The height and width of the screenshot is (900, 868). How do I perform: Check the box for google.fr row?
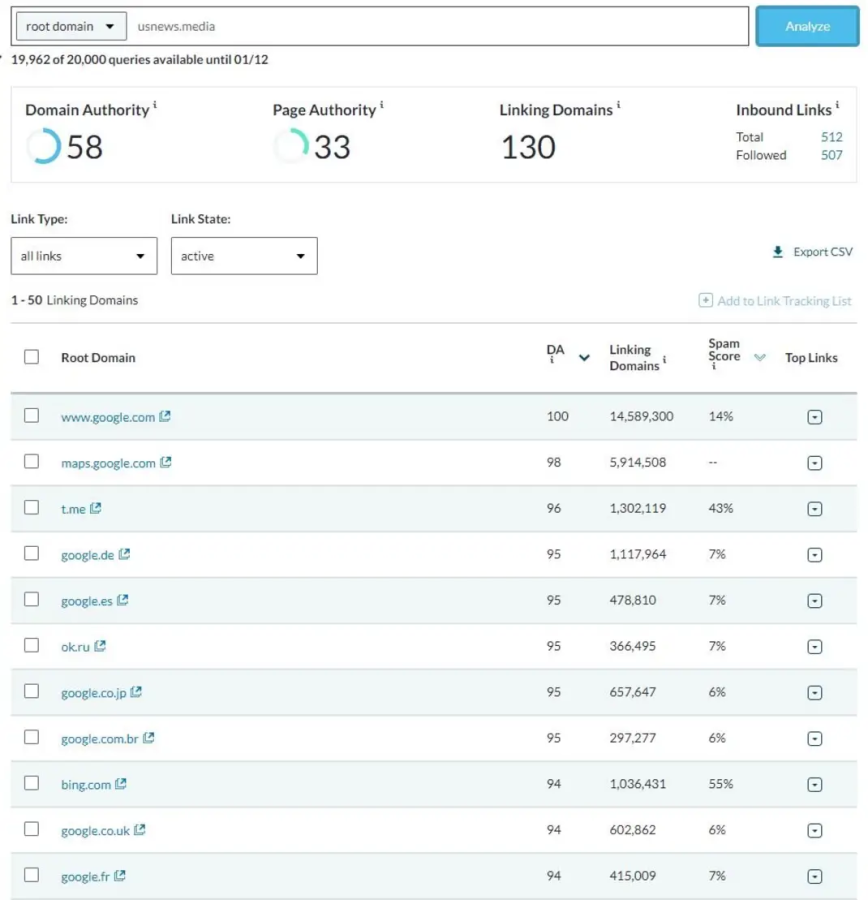32,875
